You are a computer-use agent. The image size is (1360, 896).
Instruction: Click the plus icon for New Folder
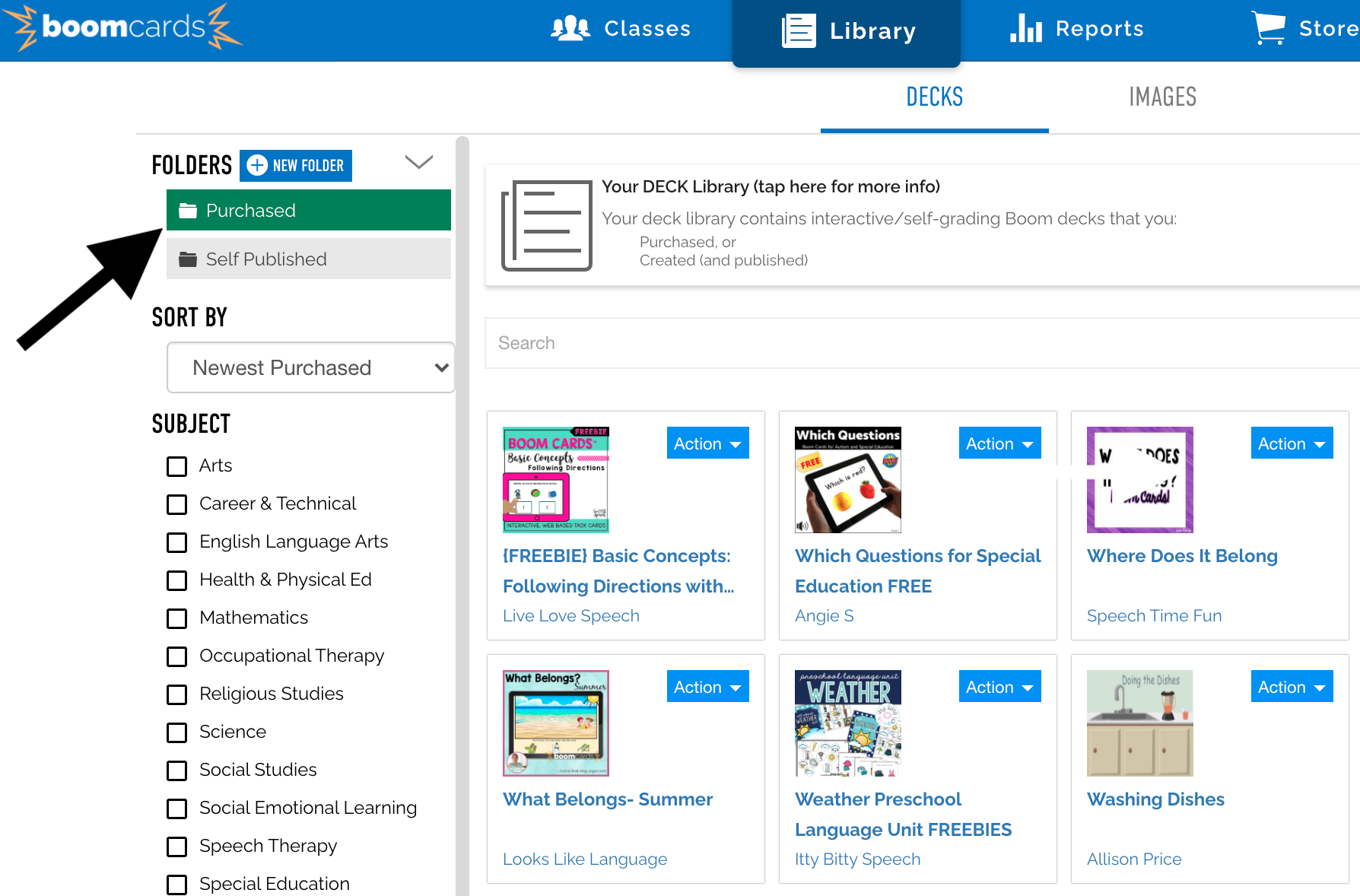point(258,165)
